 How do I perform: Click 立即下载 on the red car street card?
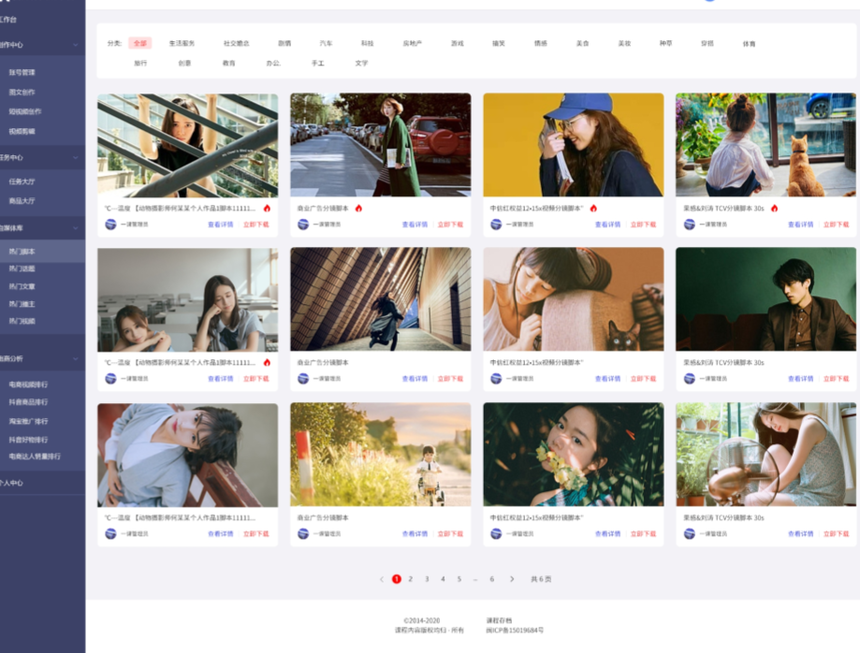point(450,224)
